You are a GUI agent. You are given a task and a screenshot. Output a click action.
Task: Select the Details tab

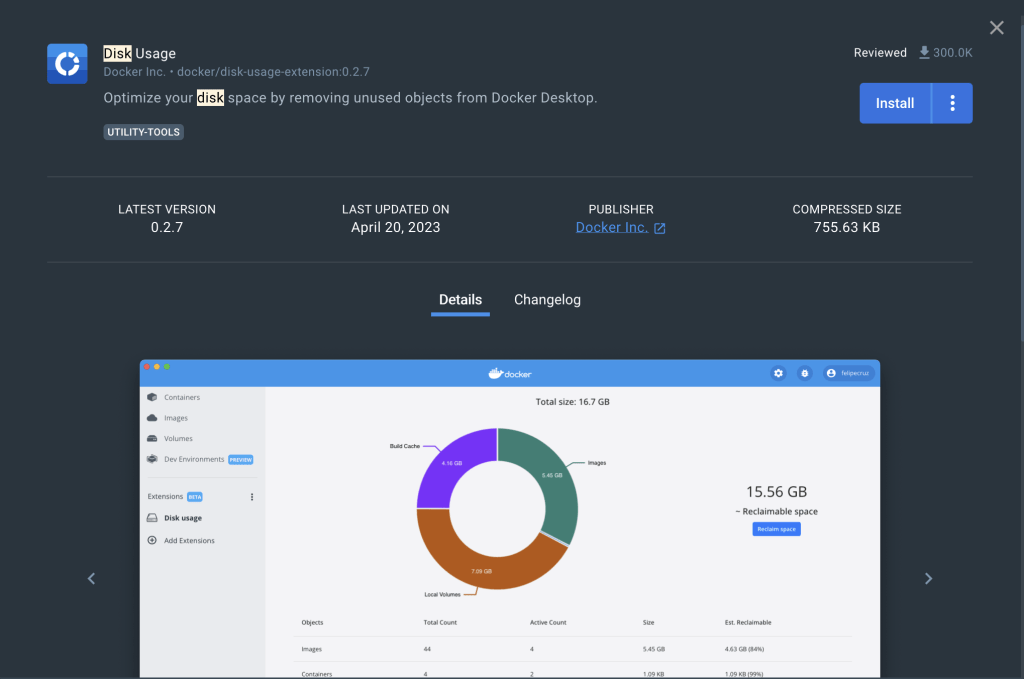tap(460, 300)
